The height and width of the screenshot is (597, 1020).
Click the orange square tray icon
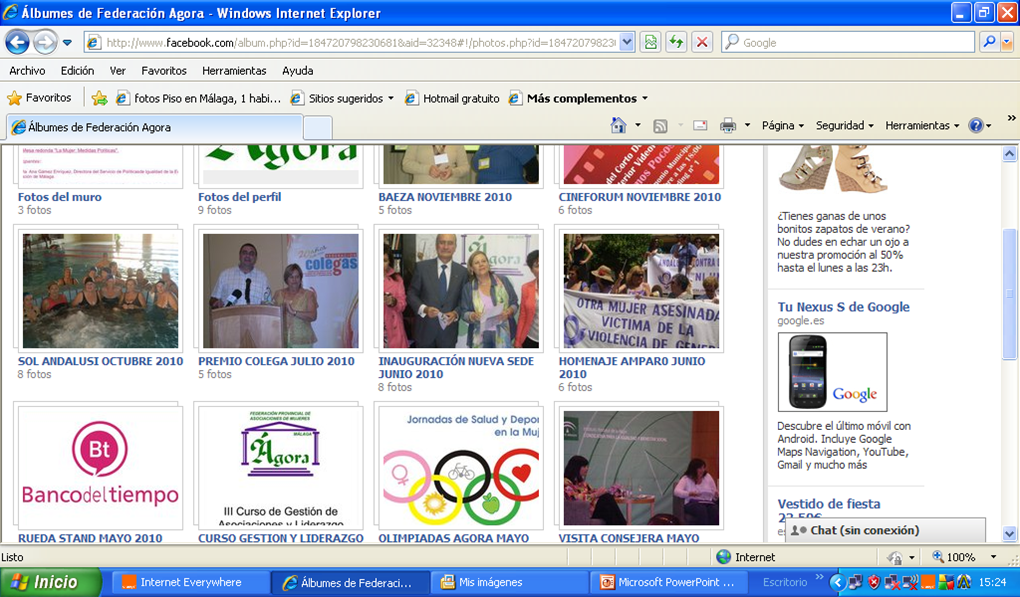tap(927, 583)
